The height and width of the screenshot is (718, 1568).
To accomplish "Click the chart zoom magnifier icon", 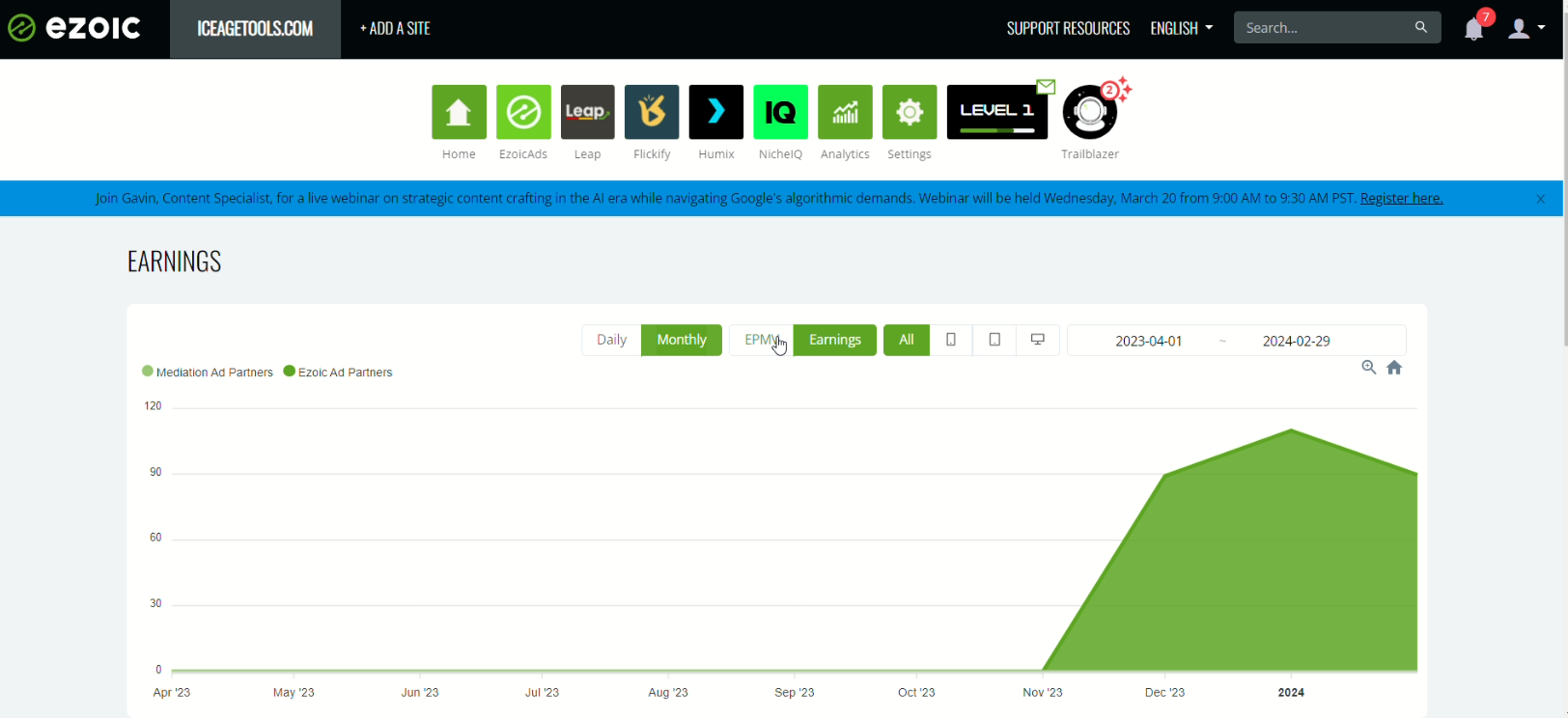I will [1368, 367].
